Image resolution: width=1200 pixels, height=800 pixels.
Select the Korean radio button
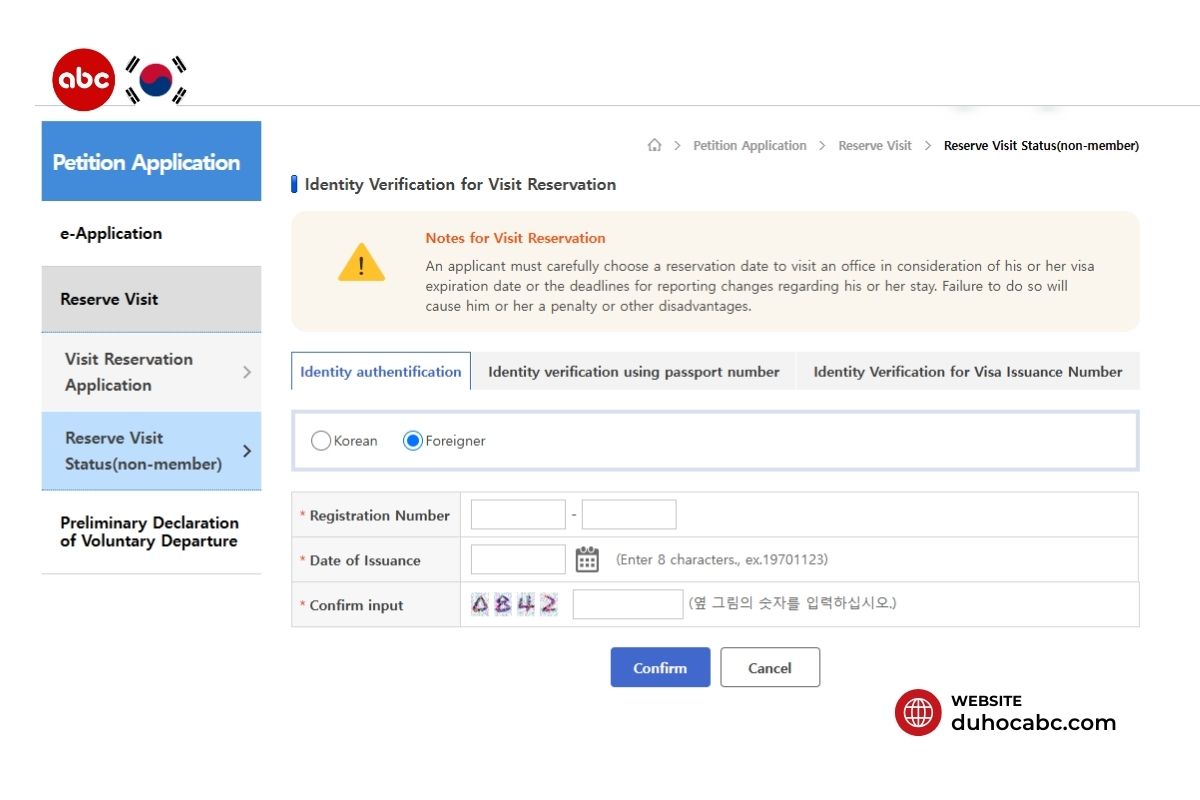pos(321,441)
